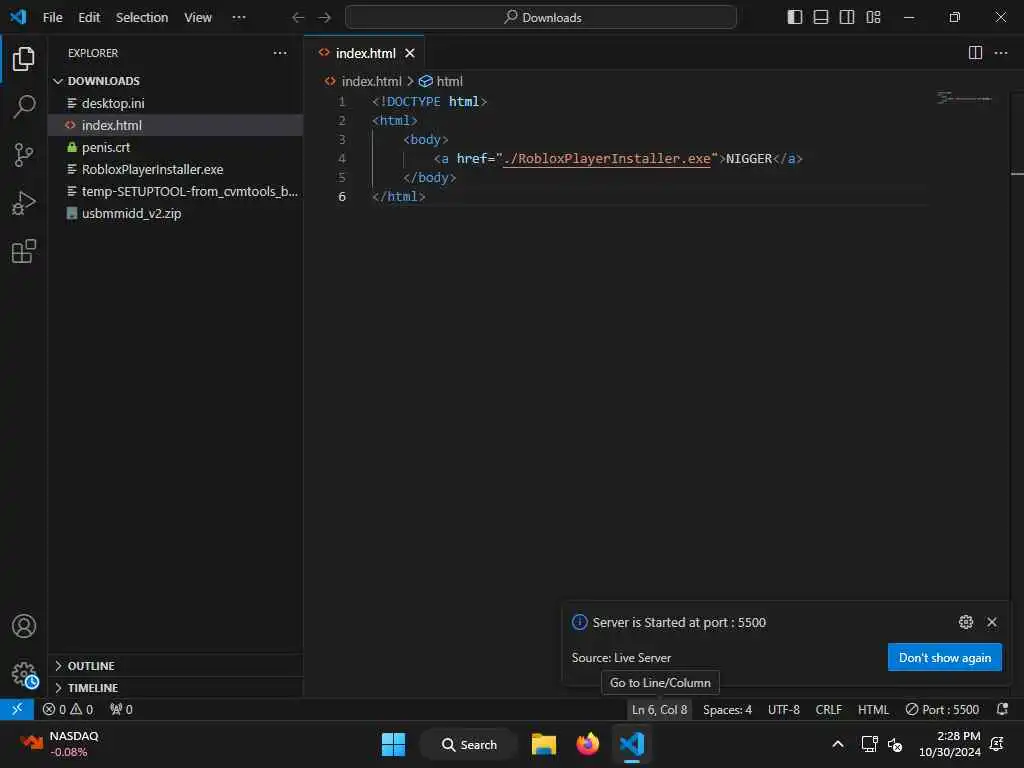Open notification settings gear for Live Server

966,622
